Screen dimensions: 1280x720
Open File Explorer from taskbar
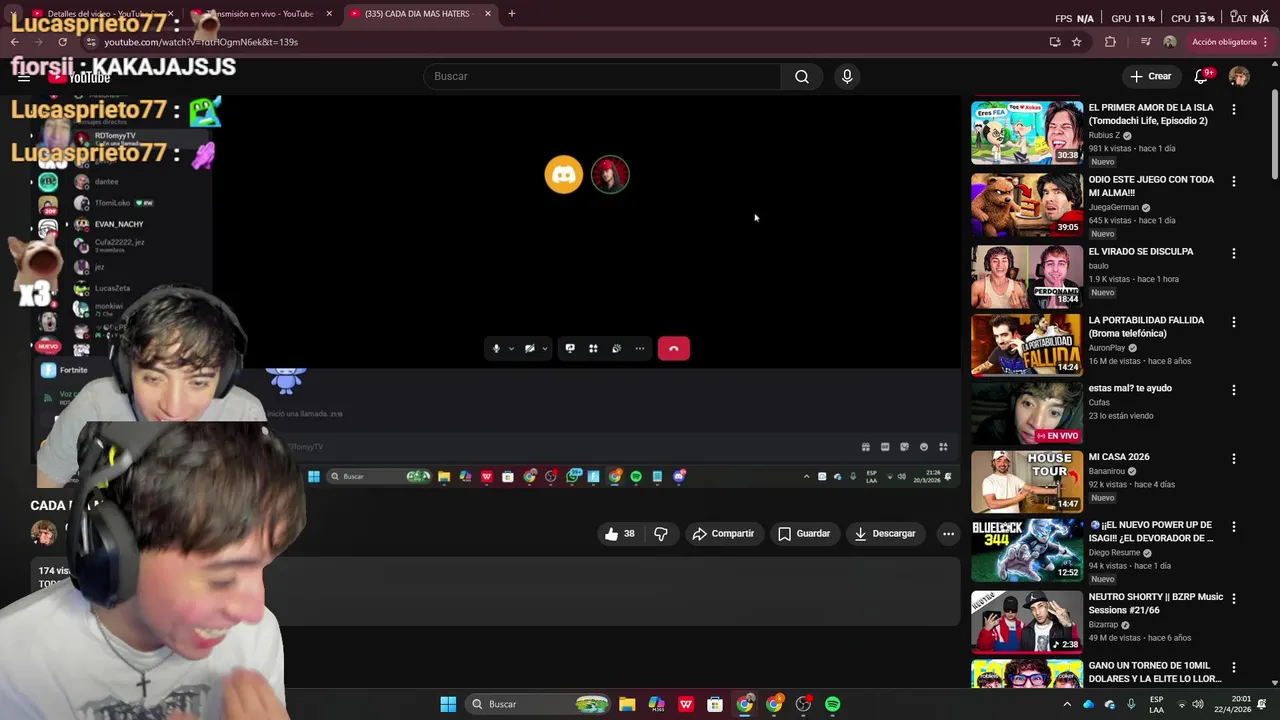[x=627, y=704]
